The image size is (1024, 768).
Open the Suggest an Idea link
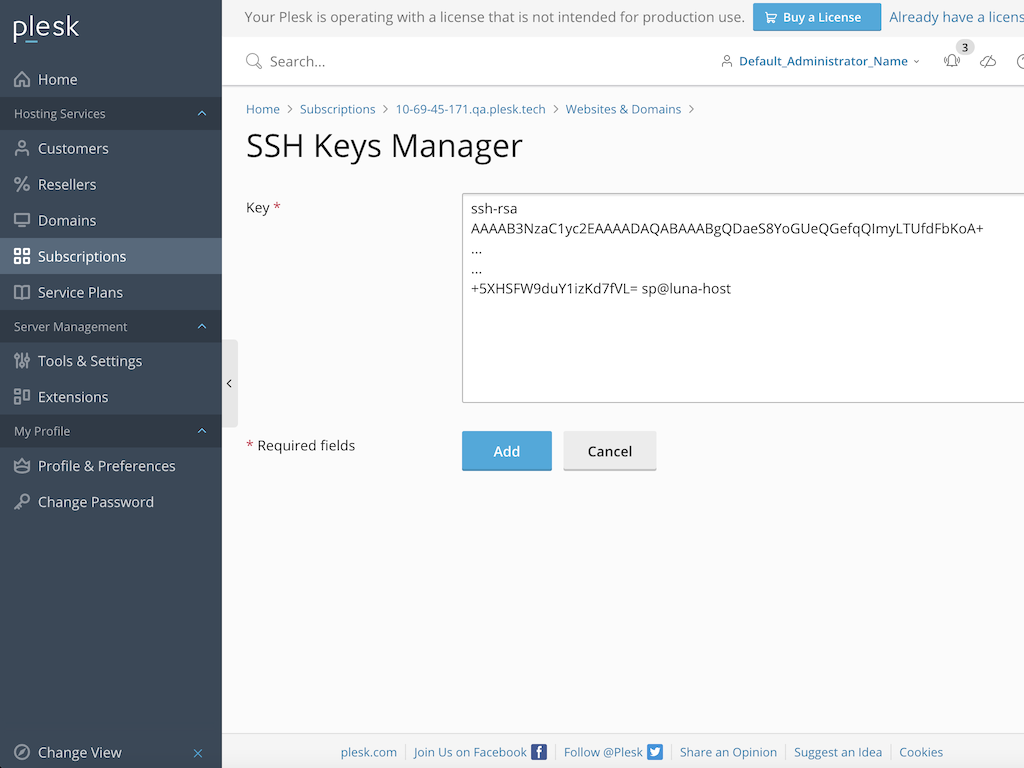tap(838, 752)
